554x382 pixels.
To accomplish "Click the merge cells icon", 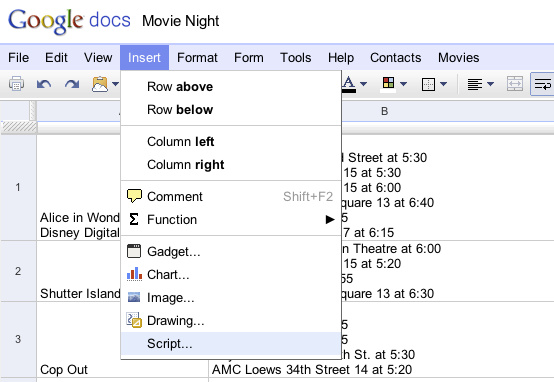I will point(515,84).
